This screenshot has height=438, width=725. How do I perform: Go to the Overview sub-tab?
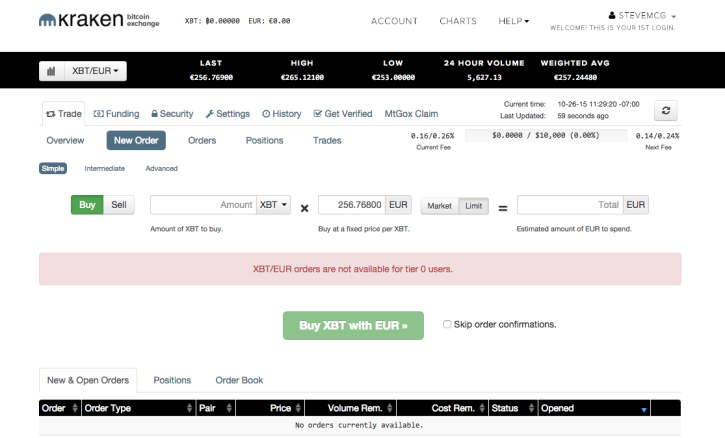[x=65, y=141]
